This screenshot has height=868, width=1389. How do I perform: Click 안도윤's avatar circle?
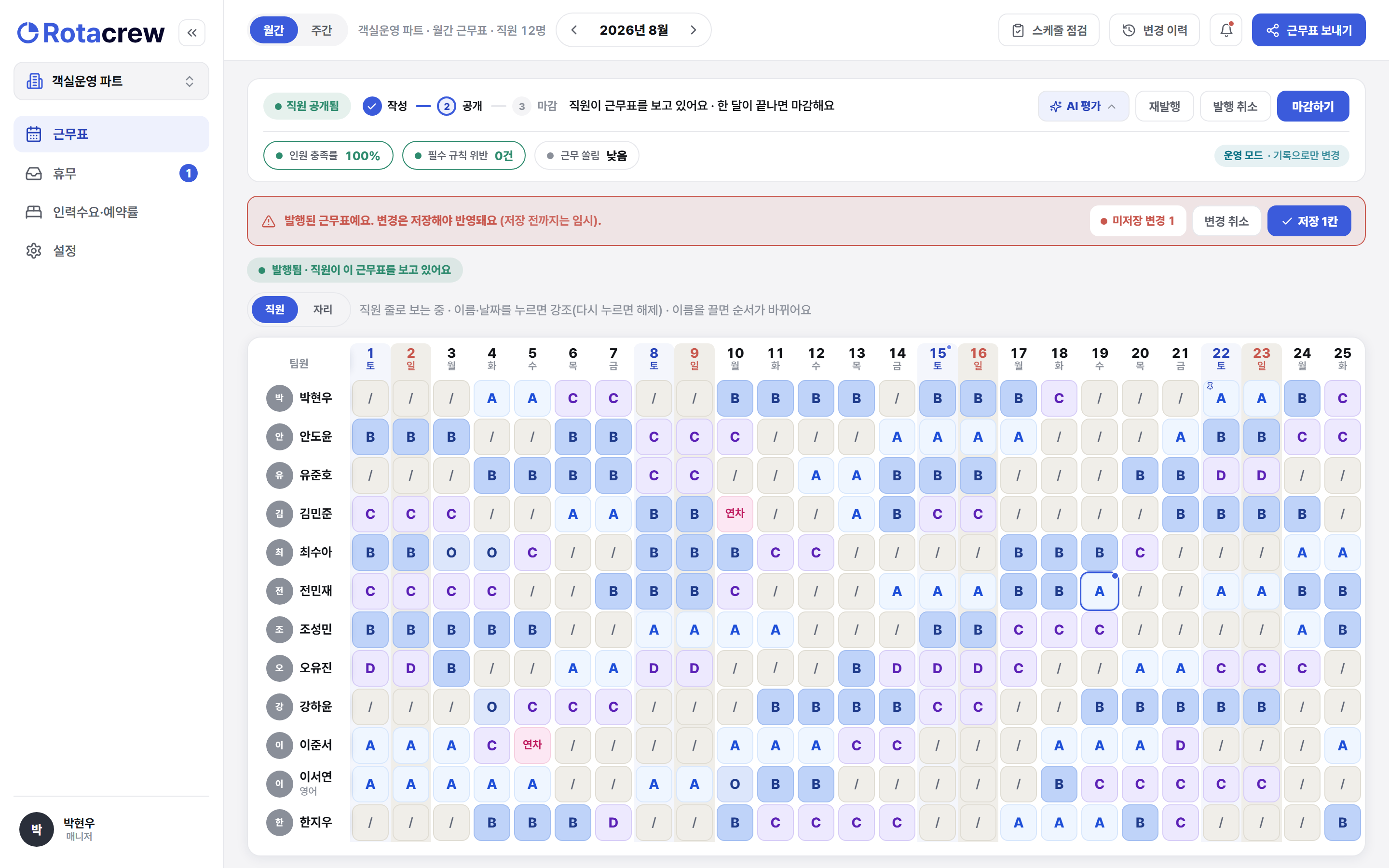pos(280,436)
